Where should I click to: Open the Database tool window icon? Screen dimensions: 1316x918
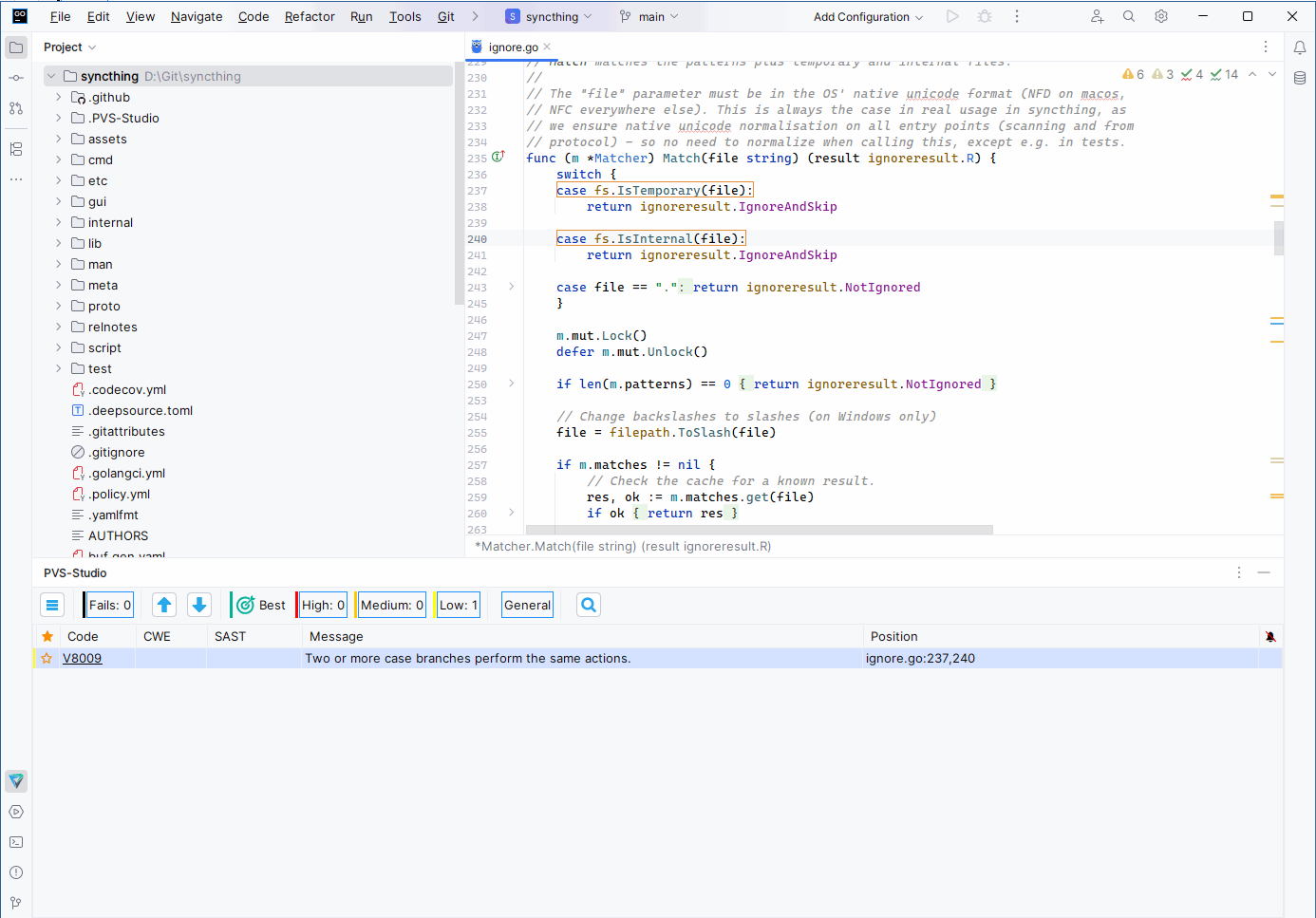pos(1300,78)
